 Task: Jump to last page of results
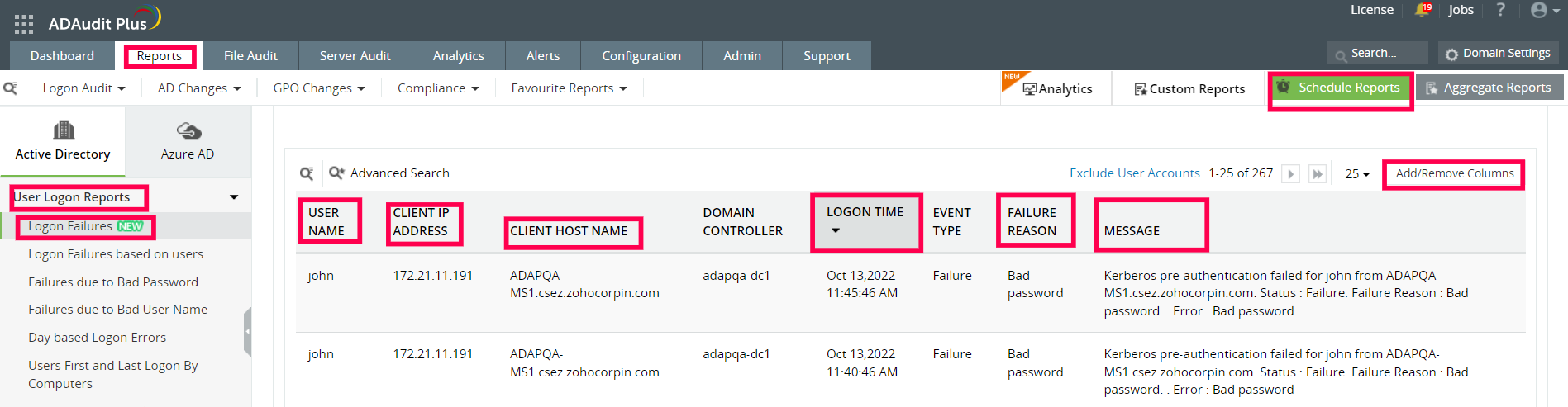point(1318,174)
